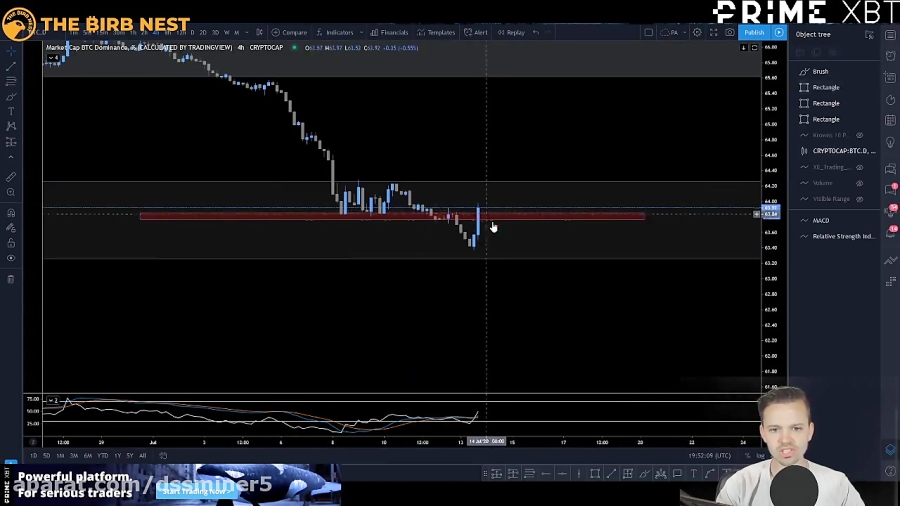This screenshot has height=506, width=900.
Task: Undo the last chart action
Action: tap(536, 33)
